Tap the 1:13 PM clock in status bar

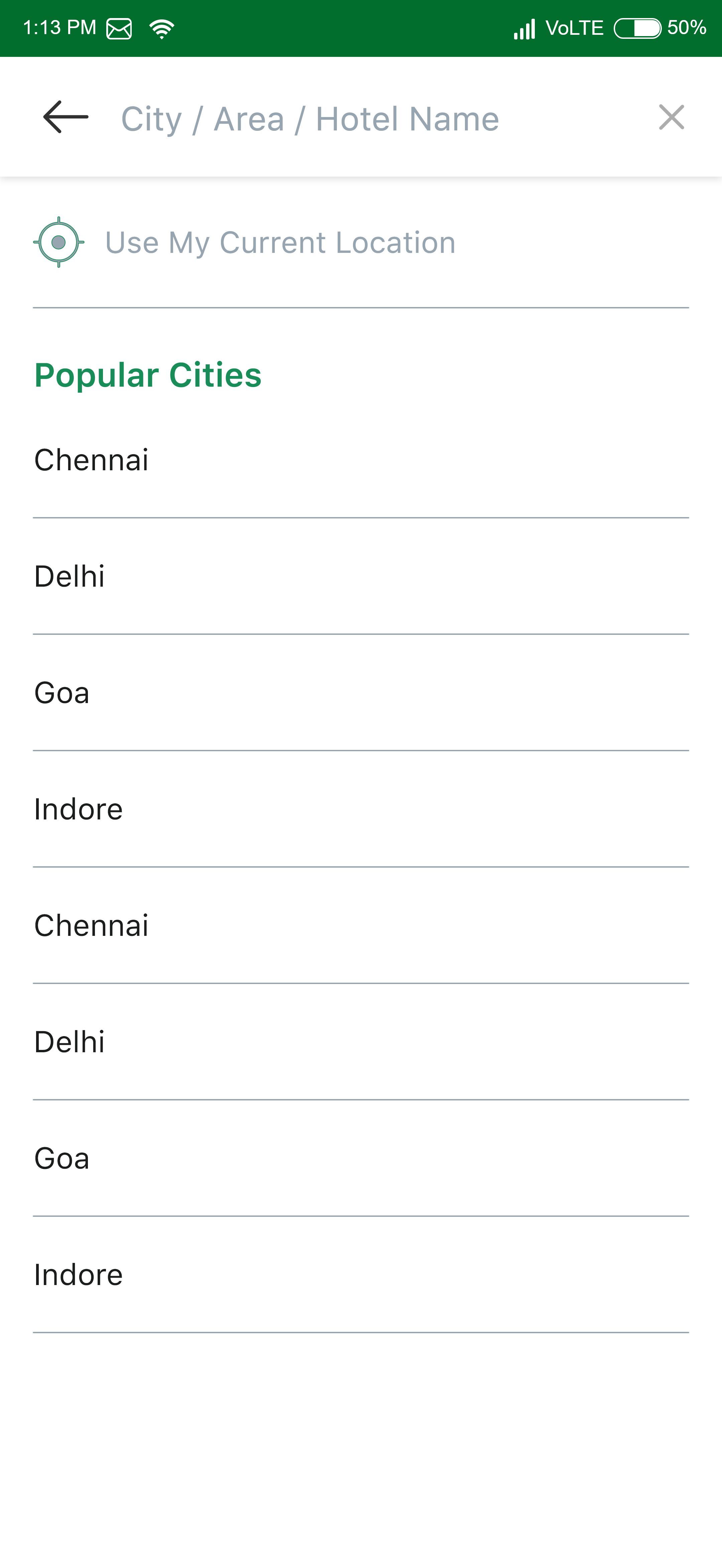pos(59,28)
